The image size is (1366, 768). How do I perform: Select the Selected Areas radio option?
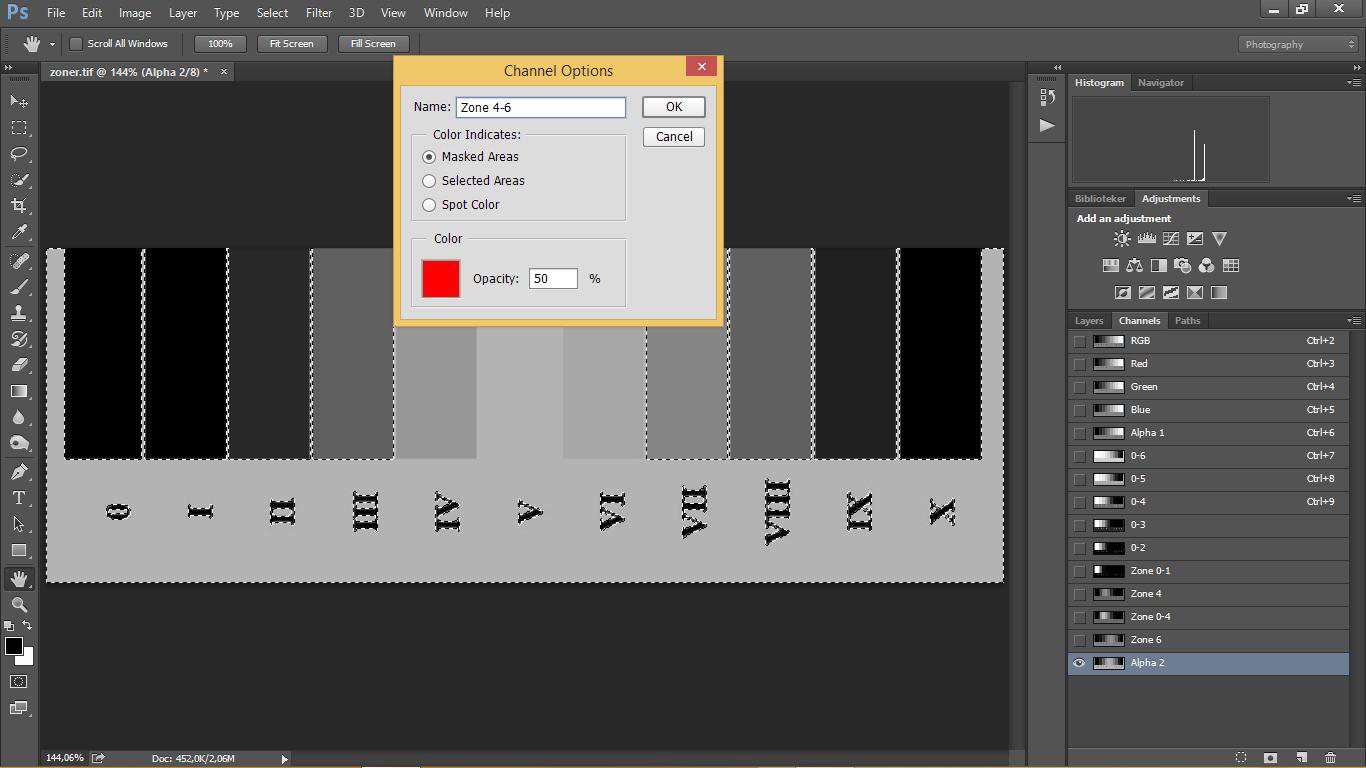pos(430,181)
